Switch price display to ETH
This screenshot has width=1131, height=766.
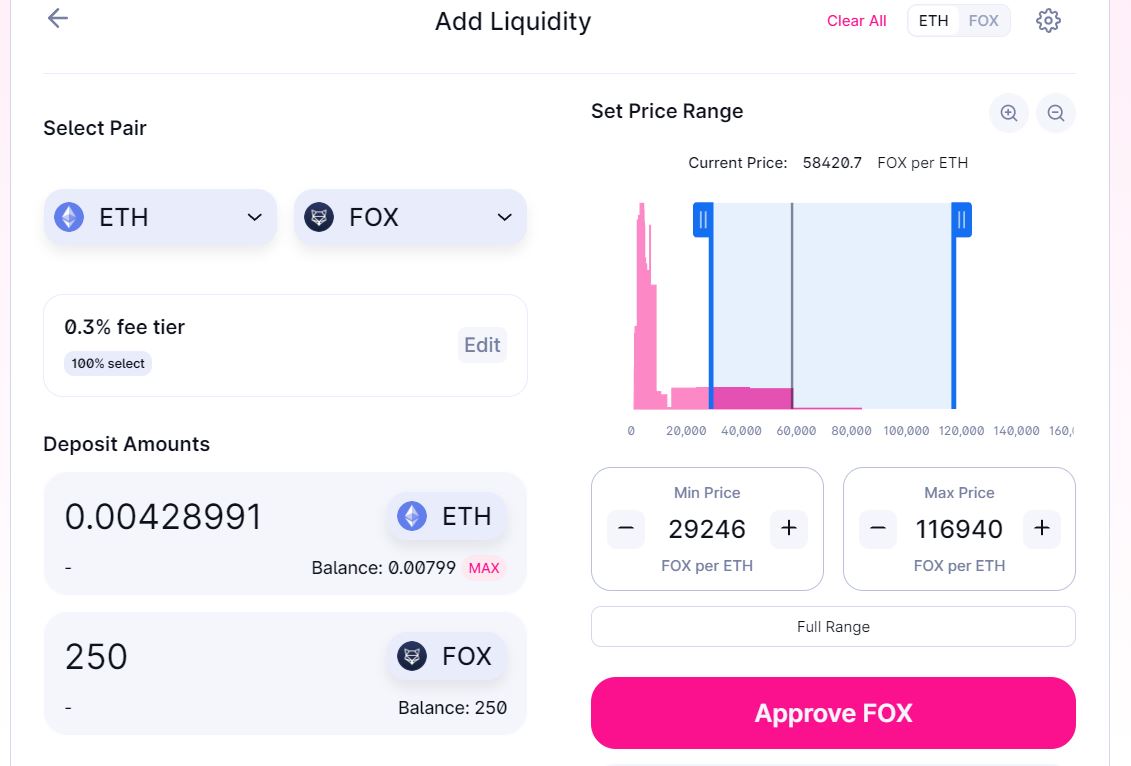click(x=933, y=21)
